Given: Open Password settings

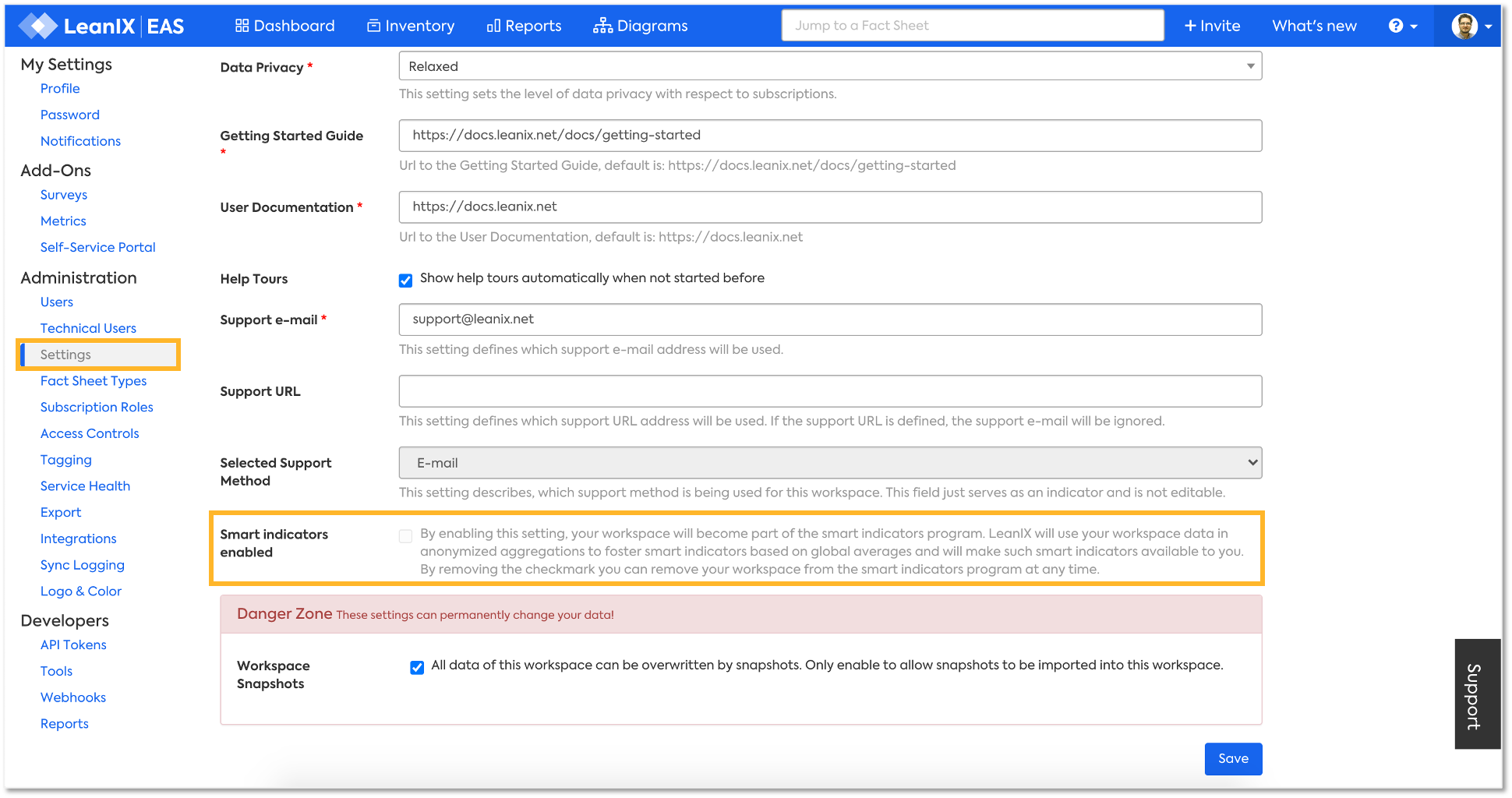Looking at the screenshot, I should pos(70,115).
